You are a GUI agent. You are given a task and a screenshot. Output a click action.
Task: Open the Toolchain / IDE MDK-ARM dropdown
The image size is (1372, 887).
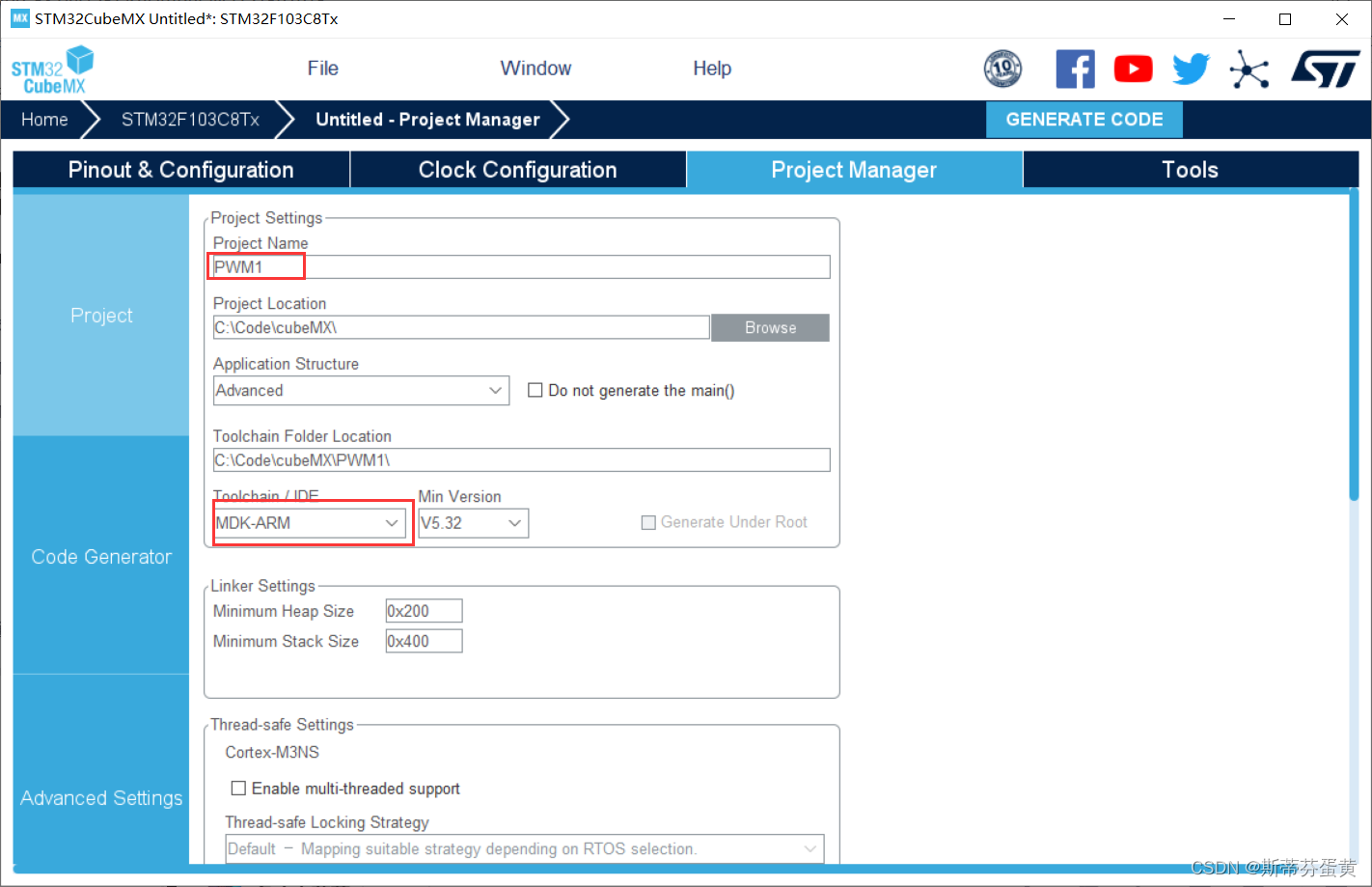point(309,523)
